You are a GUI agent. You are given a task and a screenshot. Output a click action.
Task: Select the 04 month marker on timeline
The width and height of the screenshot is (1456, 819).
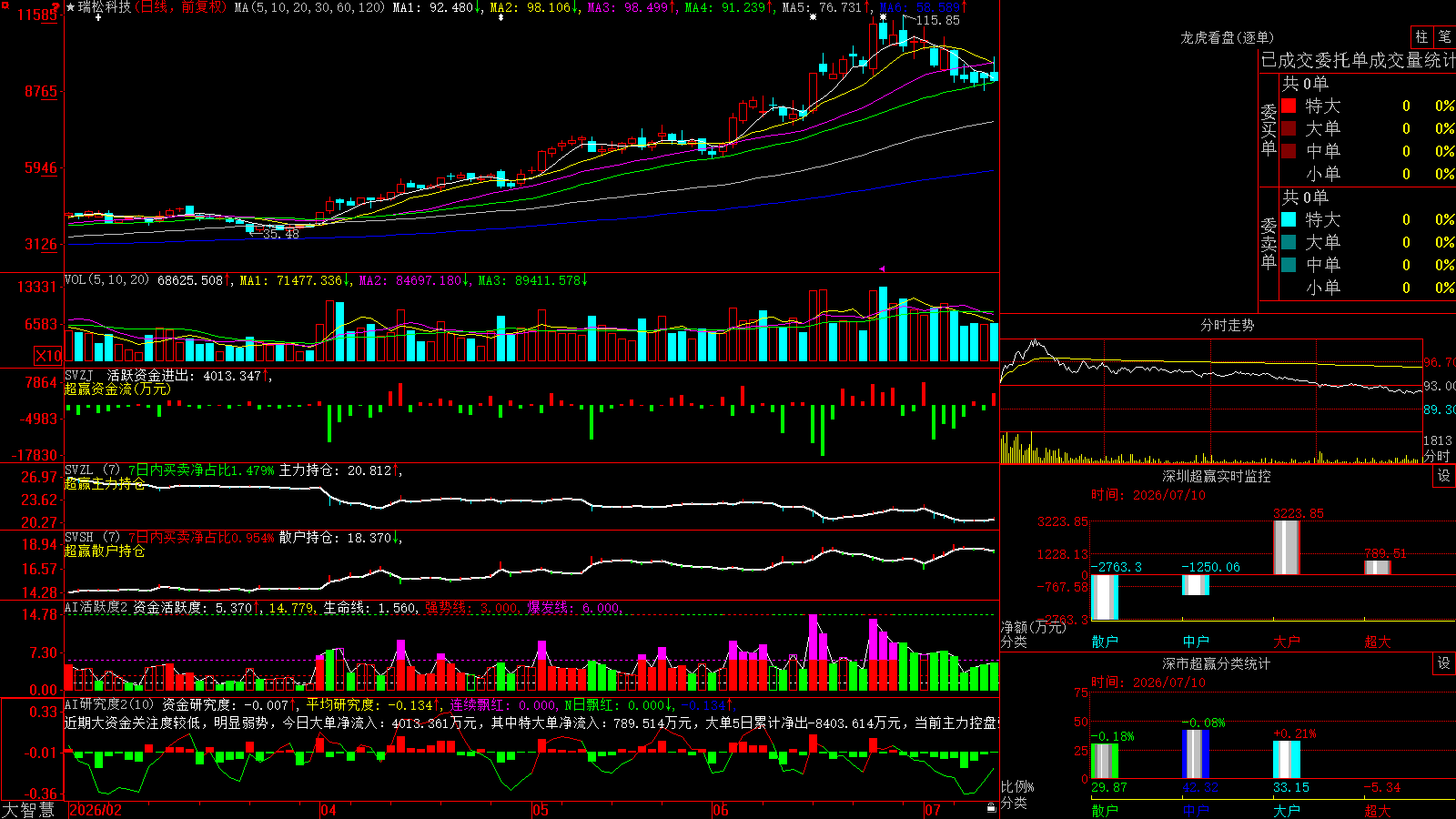tap(329, 810)
